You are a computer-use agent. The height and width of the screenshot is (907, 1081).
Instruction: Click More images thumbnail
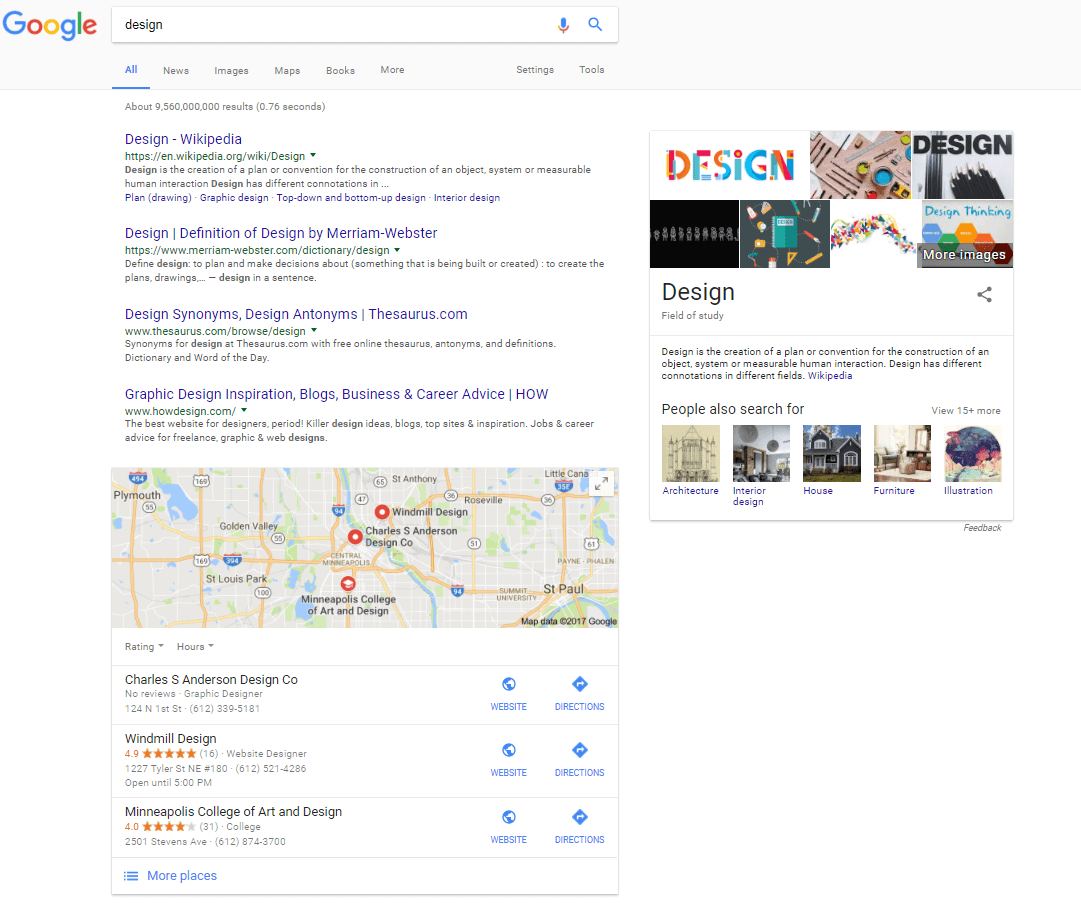[967, 234]
